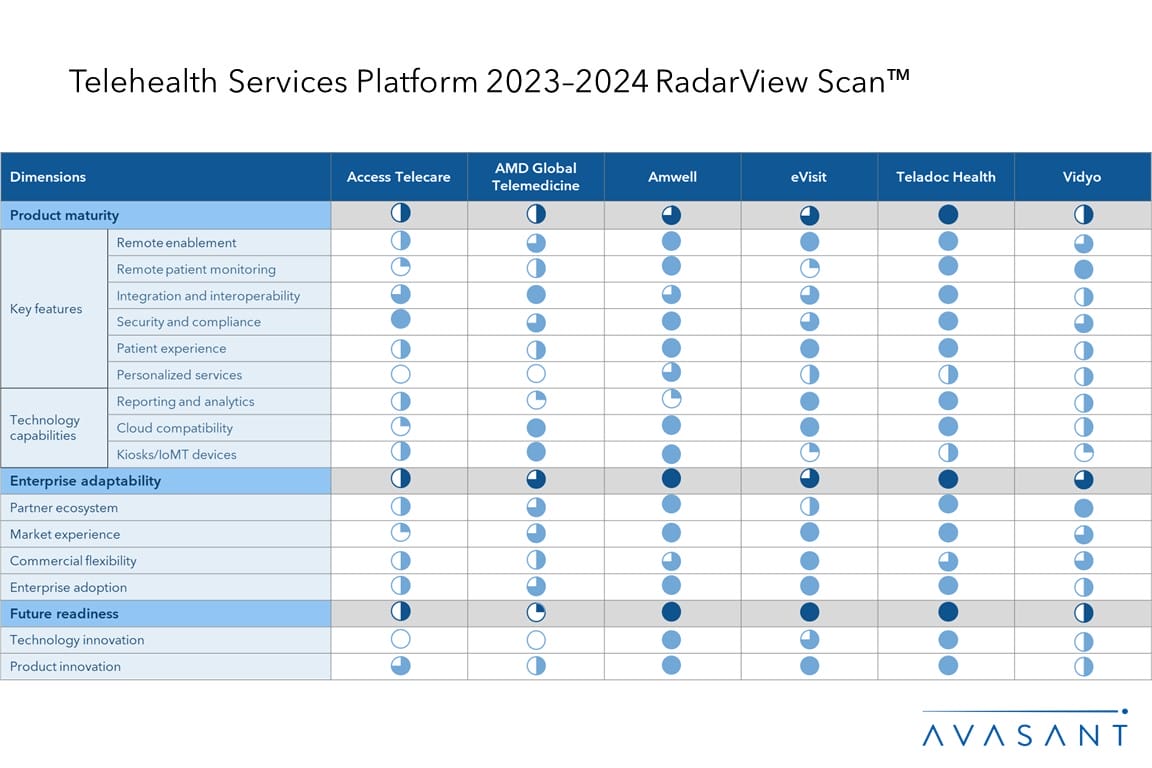Screen dimensions: 1152x768
Task: Click Access Telecare's Security and compliance circle
Action: click(400, 320)
